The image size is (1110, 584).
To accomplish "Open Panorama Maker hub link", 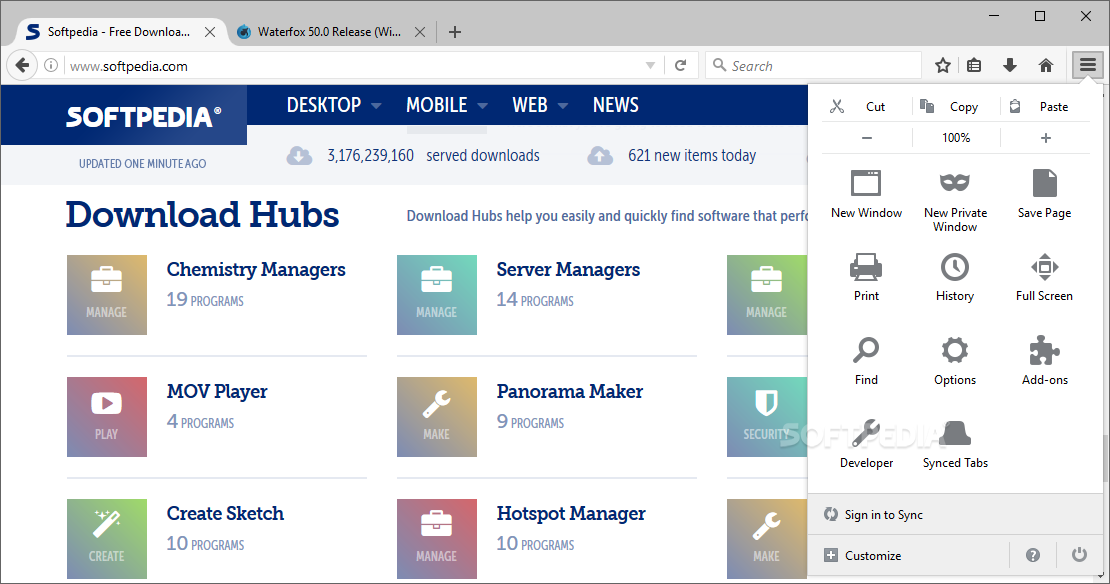I will click(569, 391).
